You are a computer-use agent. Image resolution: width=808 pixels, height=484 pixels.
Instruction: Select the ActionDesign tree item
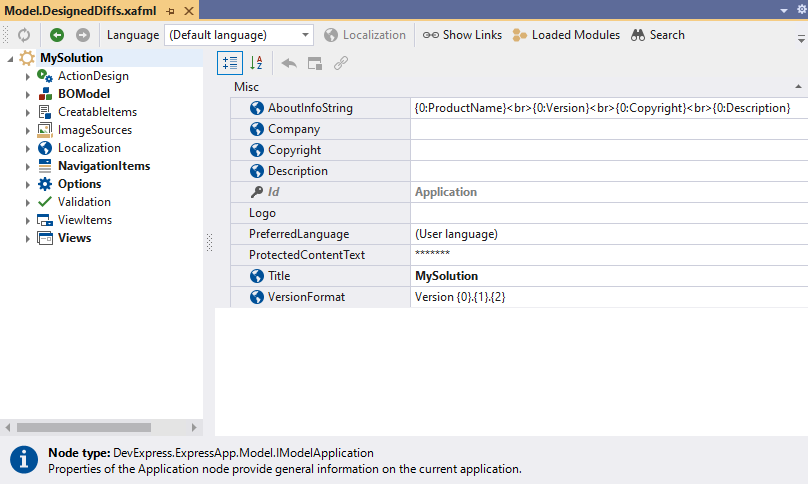pos(93,76)
